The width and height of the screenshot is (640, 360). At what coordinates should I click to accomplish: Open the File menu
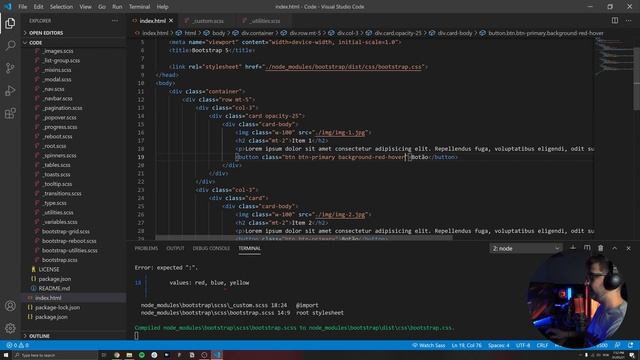coord(22,7)
